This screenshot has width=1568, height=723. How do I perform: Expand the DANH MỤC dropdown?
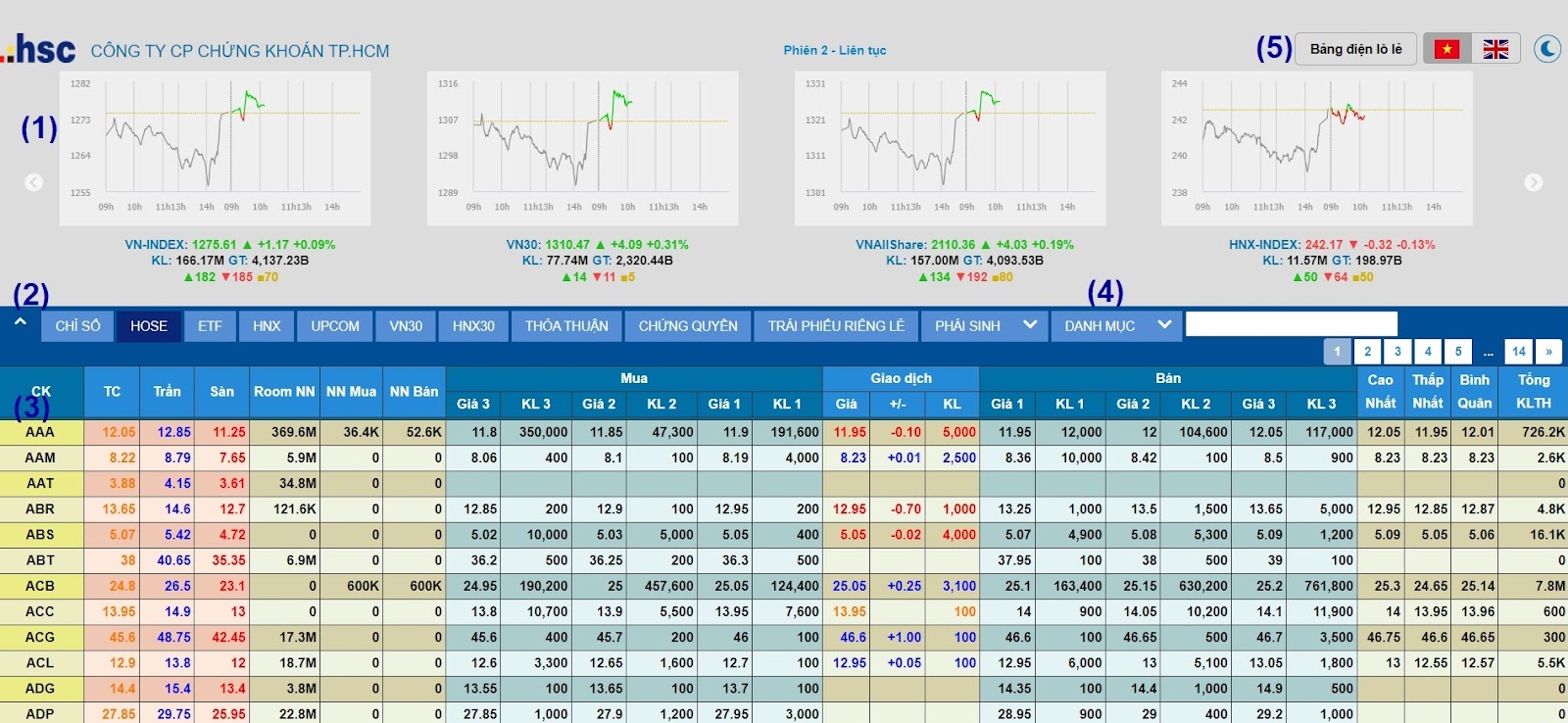(x=1116, y=326)
